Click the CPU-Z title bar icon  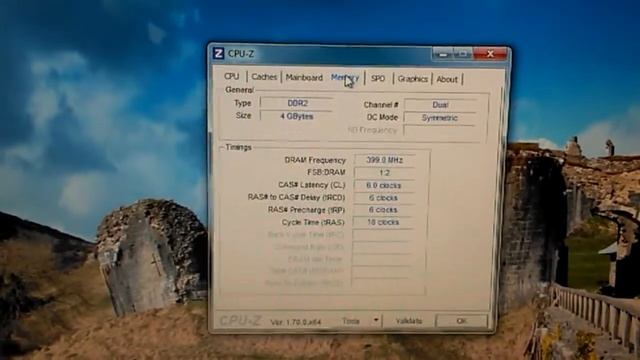pyautogui.click(x=218, y=53)
